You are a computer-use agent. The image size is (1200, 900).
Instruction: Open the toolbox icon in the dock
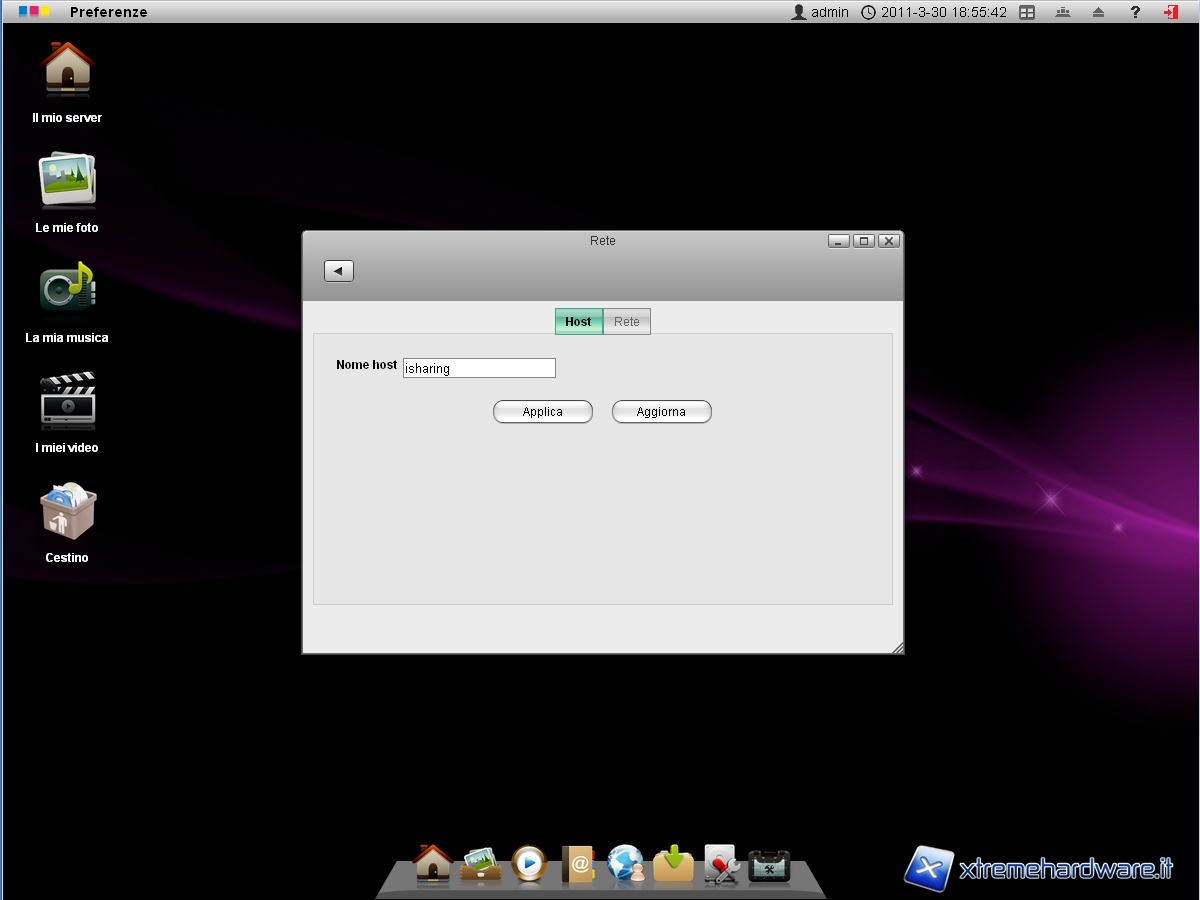769,865
